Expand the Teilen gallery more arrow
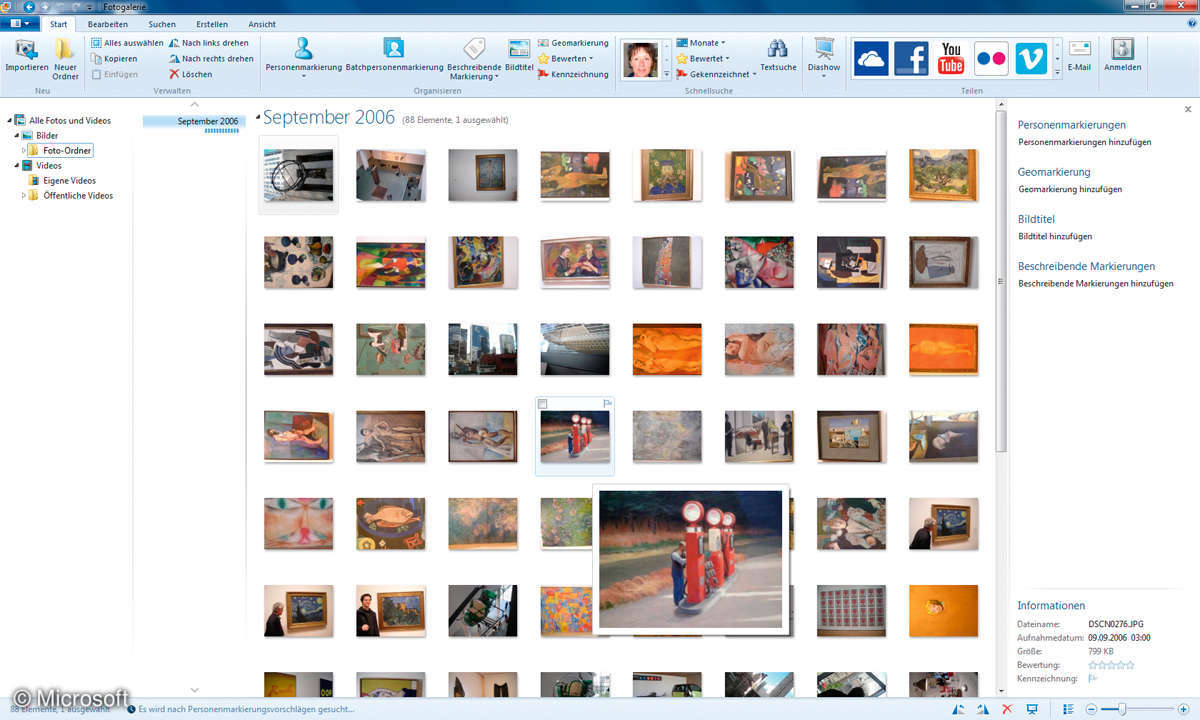The image size is (1200, 720). pyautogui.click(x=1058, y=72)
